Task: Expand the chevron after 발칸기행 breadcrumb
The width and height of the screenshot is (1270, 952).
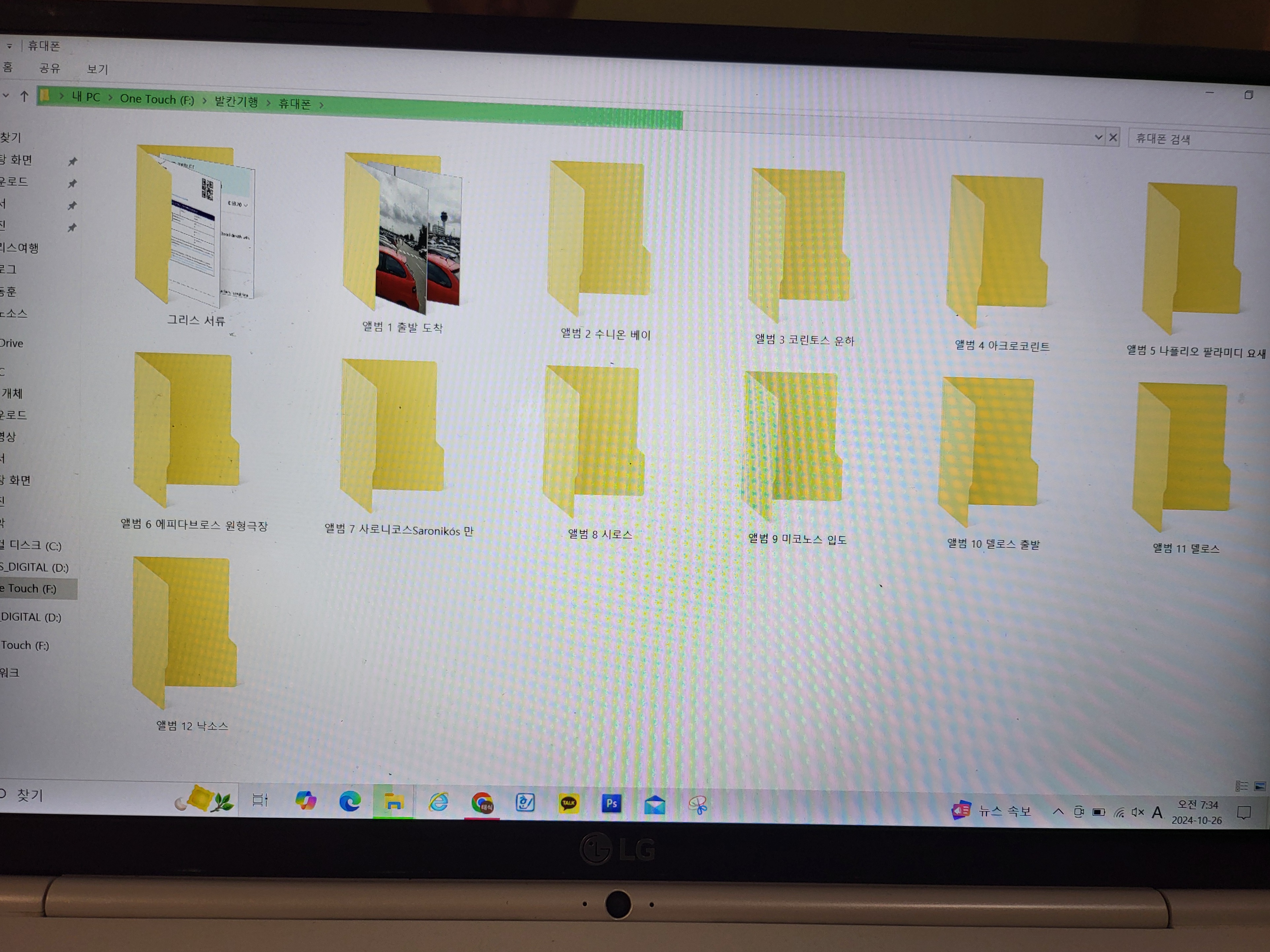Action: [268, 103]
